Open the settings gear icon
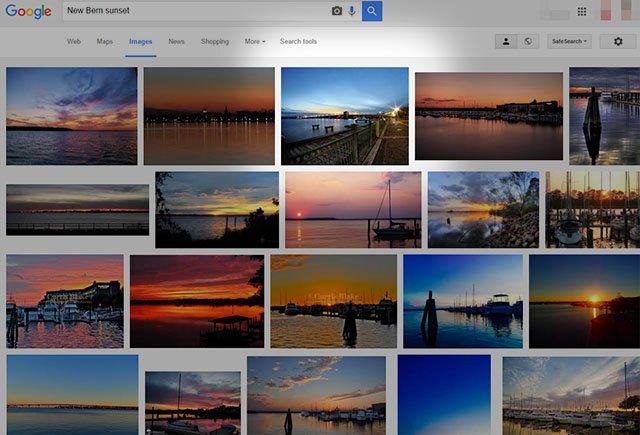Image resolution: width=640 pixels, height=435 pixels. 618,41
